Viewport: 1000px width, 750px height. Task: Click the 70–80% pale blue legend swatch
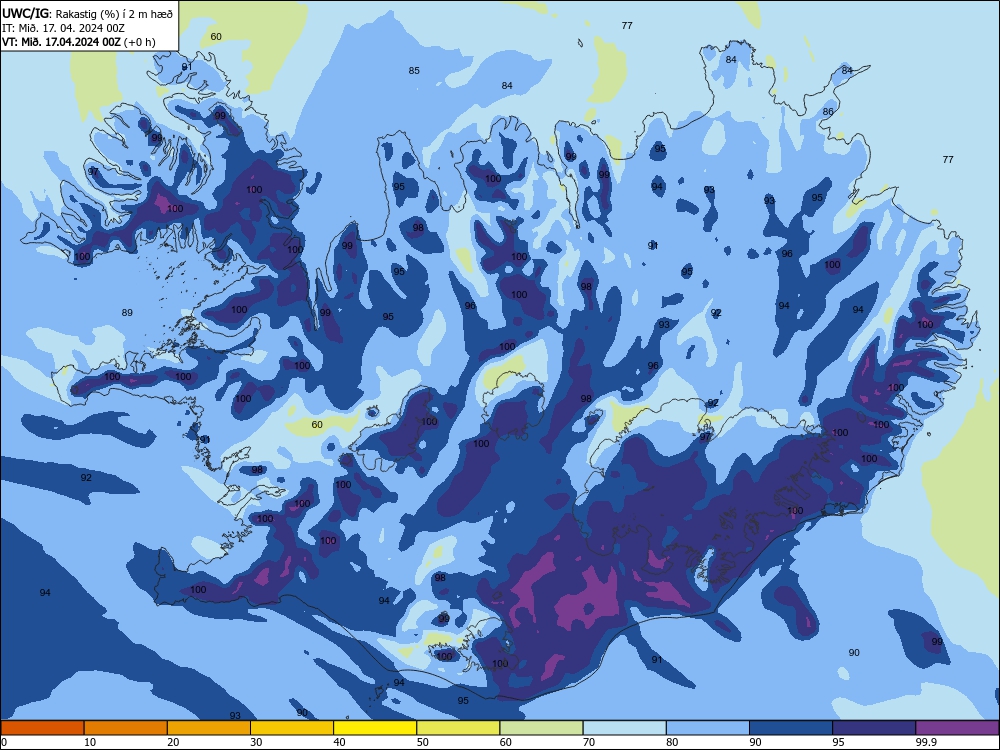tap(624, 728)
